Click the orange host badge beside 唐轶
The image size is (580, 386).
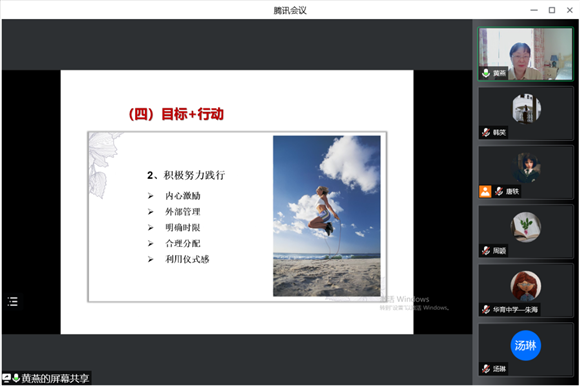point(485,191)
